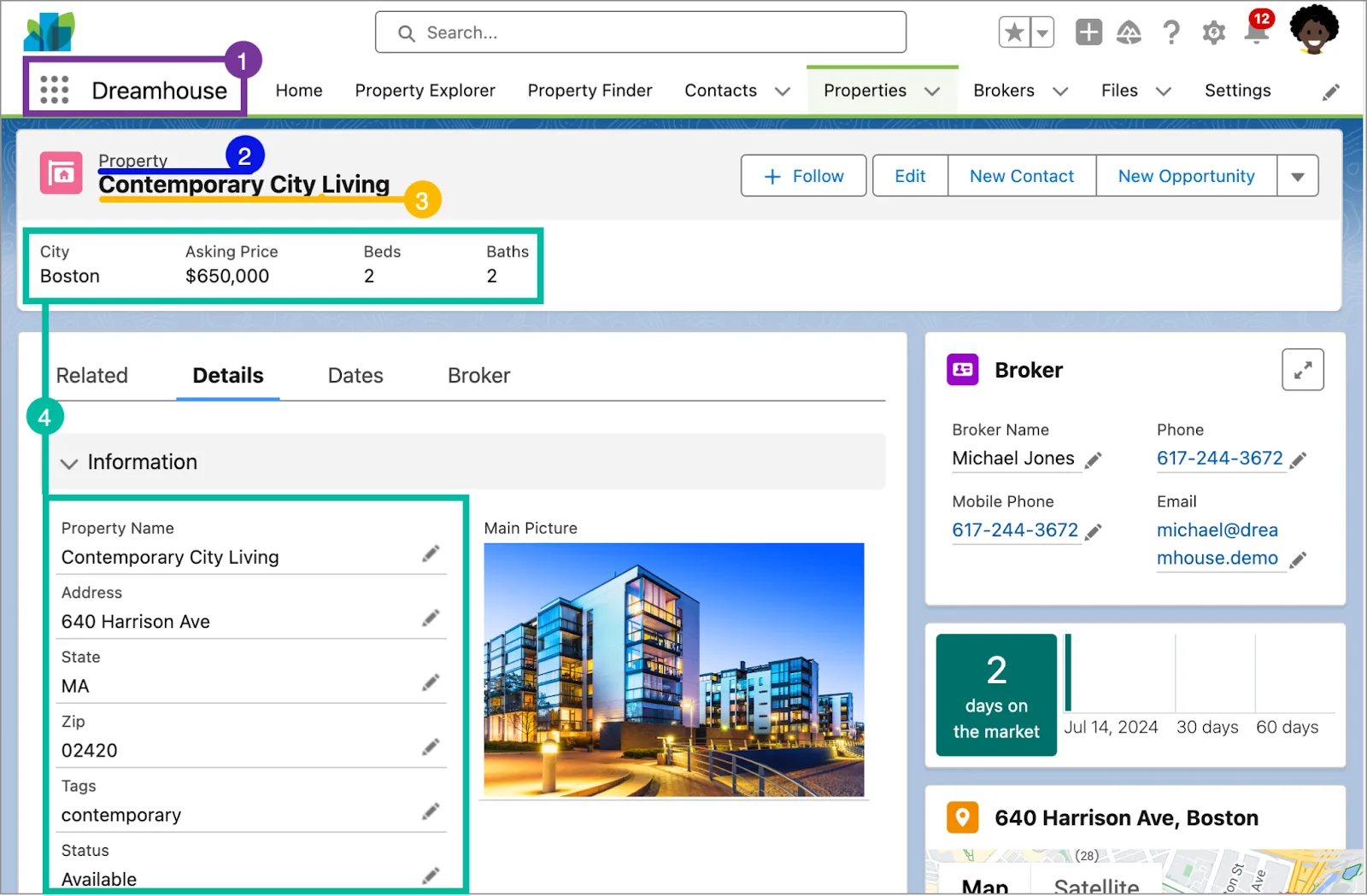Viewport: 1367px width, 896px height.
Task: Click the days on market timeline bar
Action: [1068, 672]
